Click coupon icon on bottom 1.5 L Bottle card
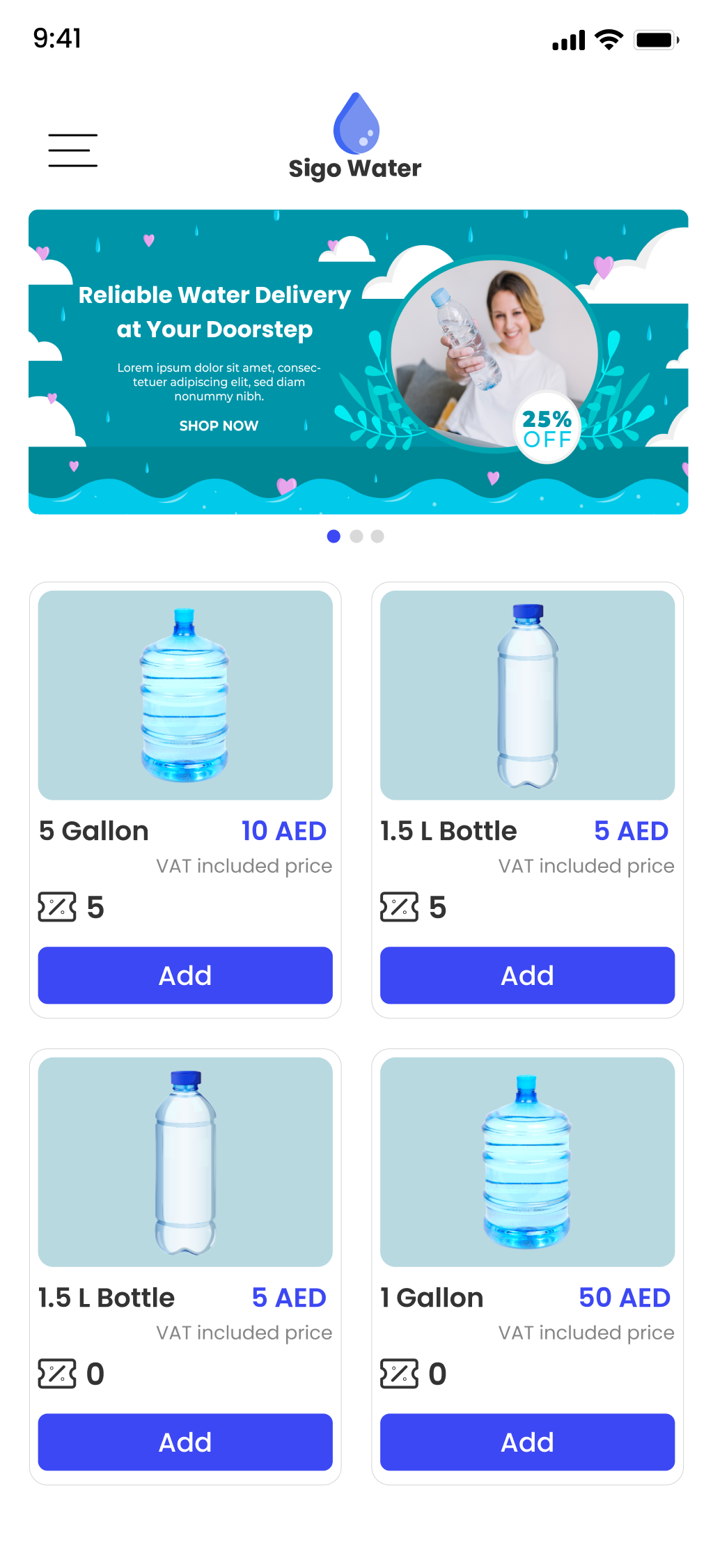 coord(57,1374)
